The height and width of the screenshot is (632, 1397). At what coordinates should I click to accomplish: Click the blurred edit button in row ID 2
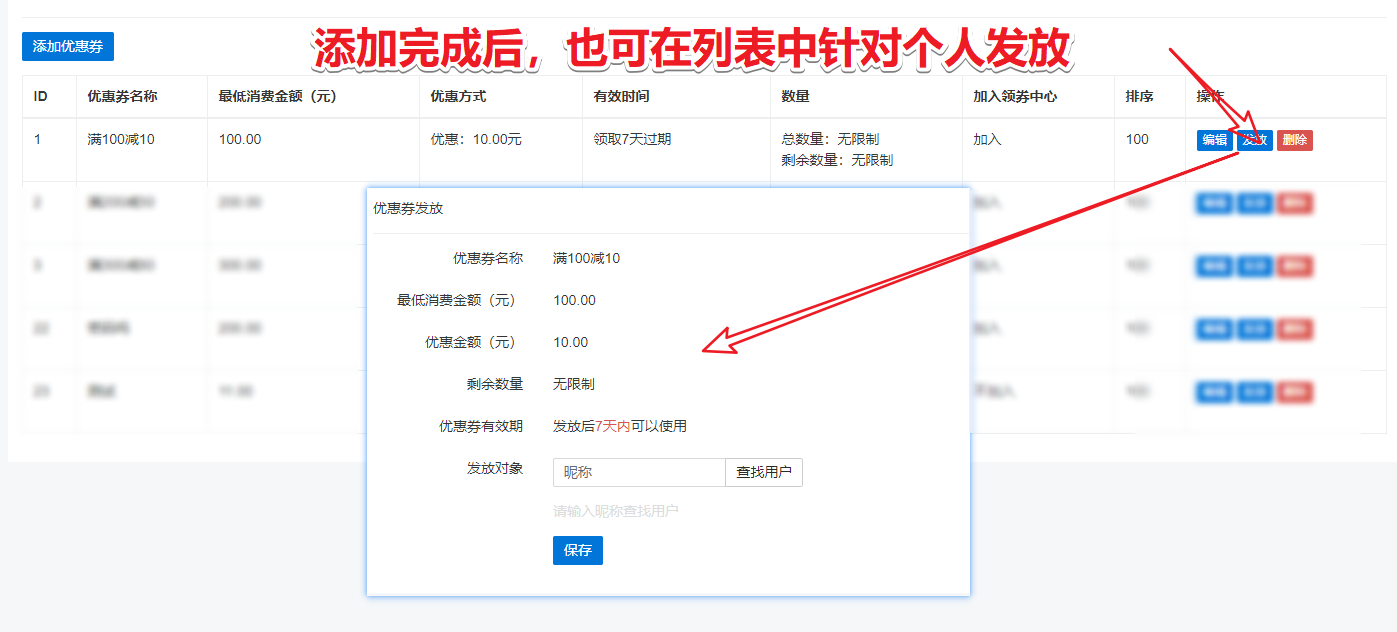tap(1214, 203)
